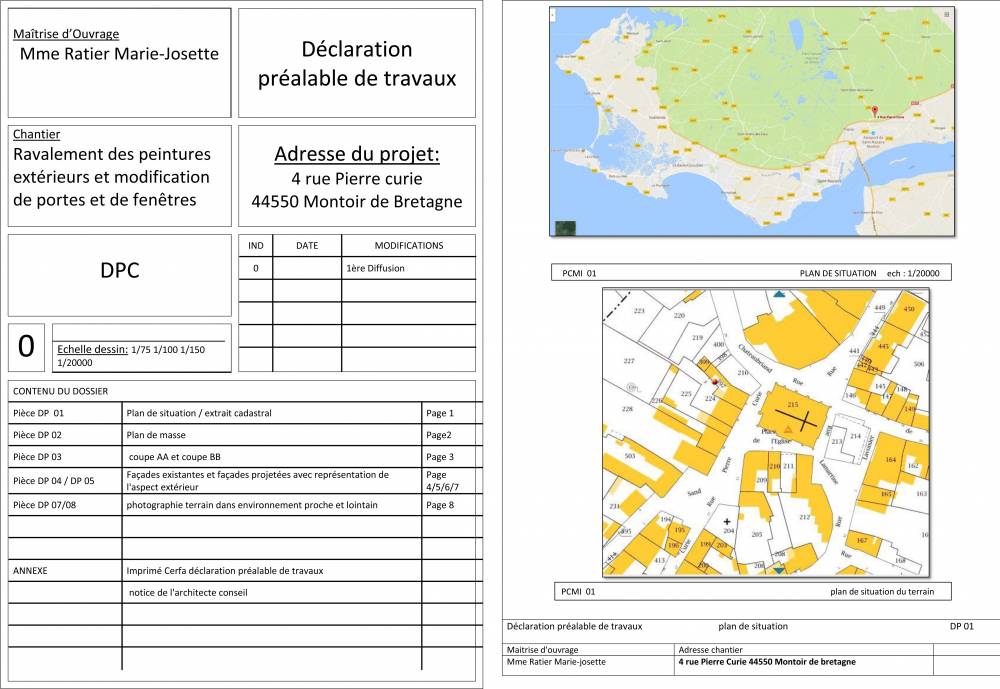Click the "4 rue Pierre curie" line under Adresse du projet
Screen dimensions: 1000x689
point(357,179)
